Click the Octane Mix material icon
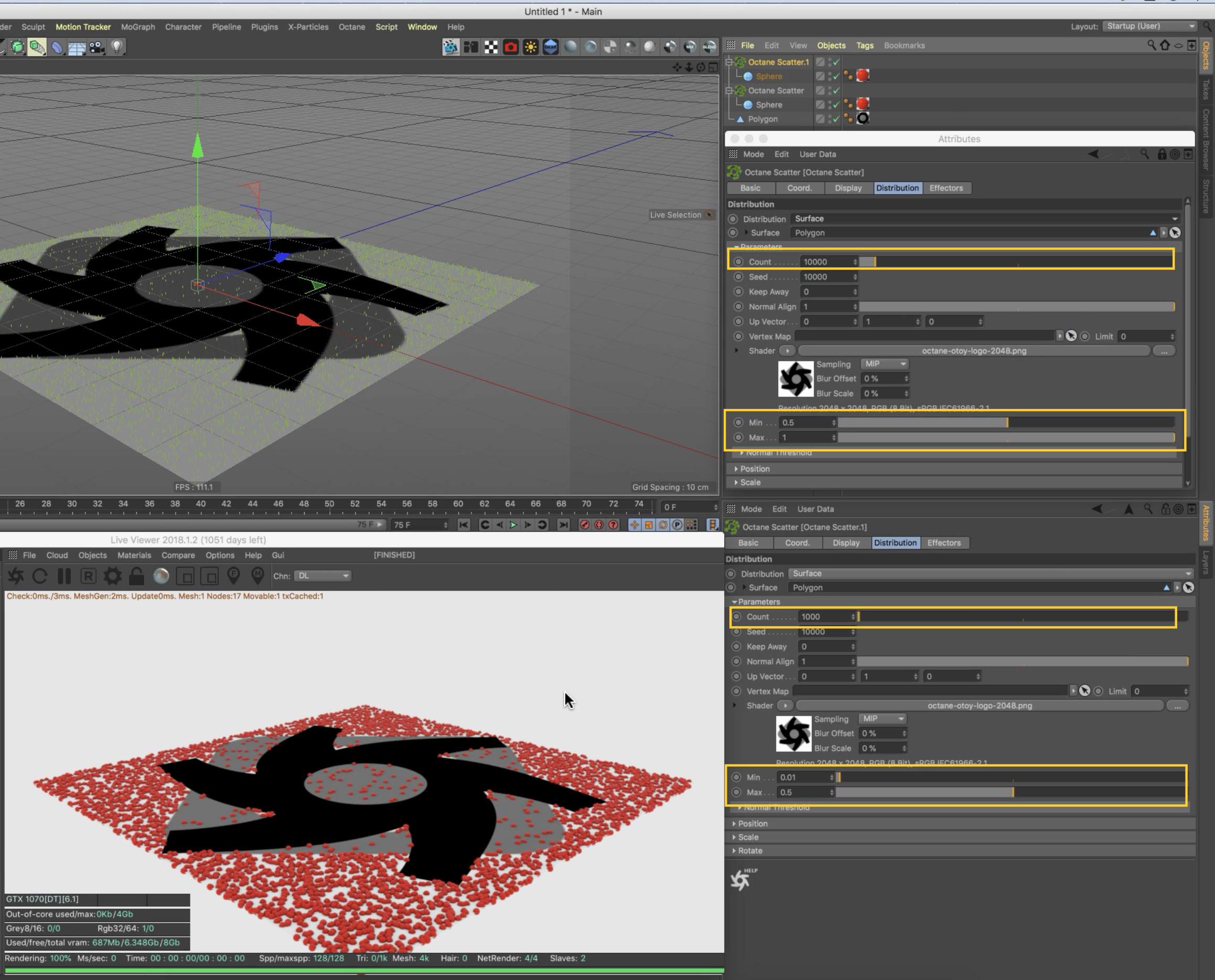 (690, 47)
